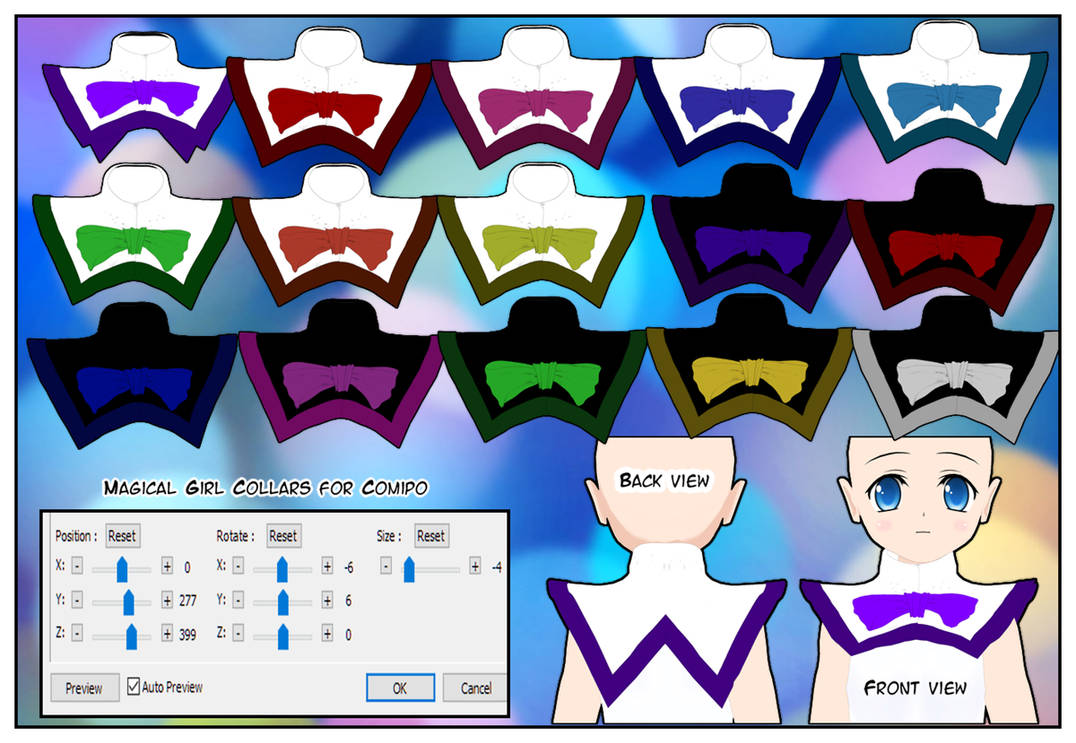Click the Size Reset button
Viewport: 1076px width, 743px height.
coord(432,536)
